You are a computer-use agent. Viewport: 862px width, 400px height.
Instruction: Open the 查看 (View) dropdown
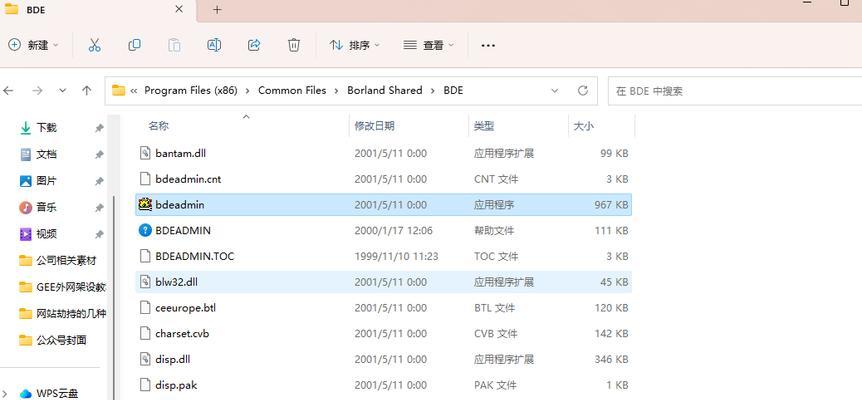pos(428,45)
